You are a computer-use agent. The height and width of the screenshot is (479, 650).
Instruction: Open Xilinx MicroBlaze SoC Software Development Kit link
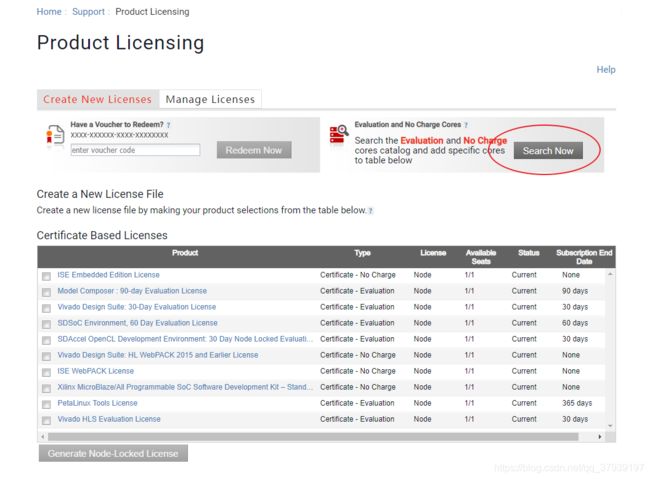tap(185, 387)
